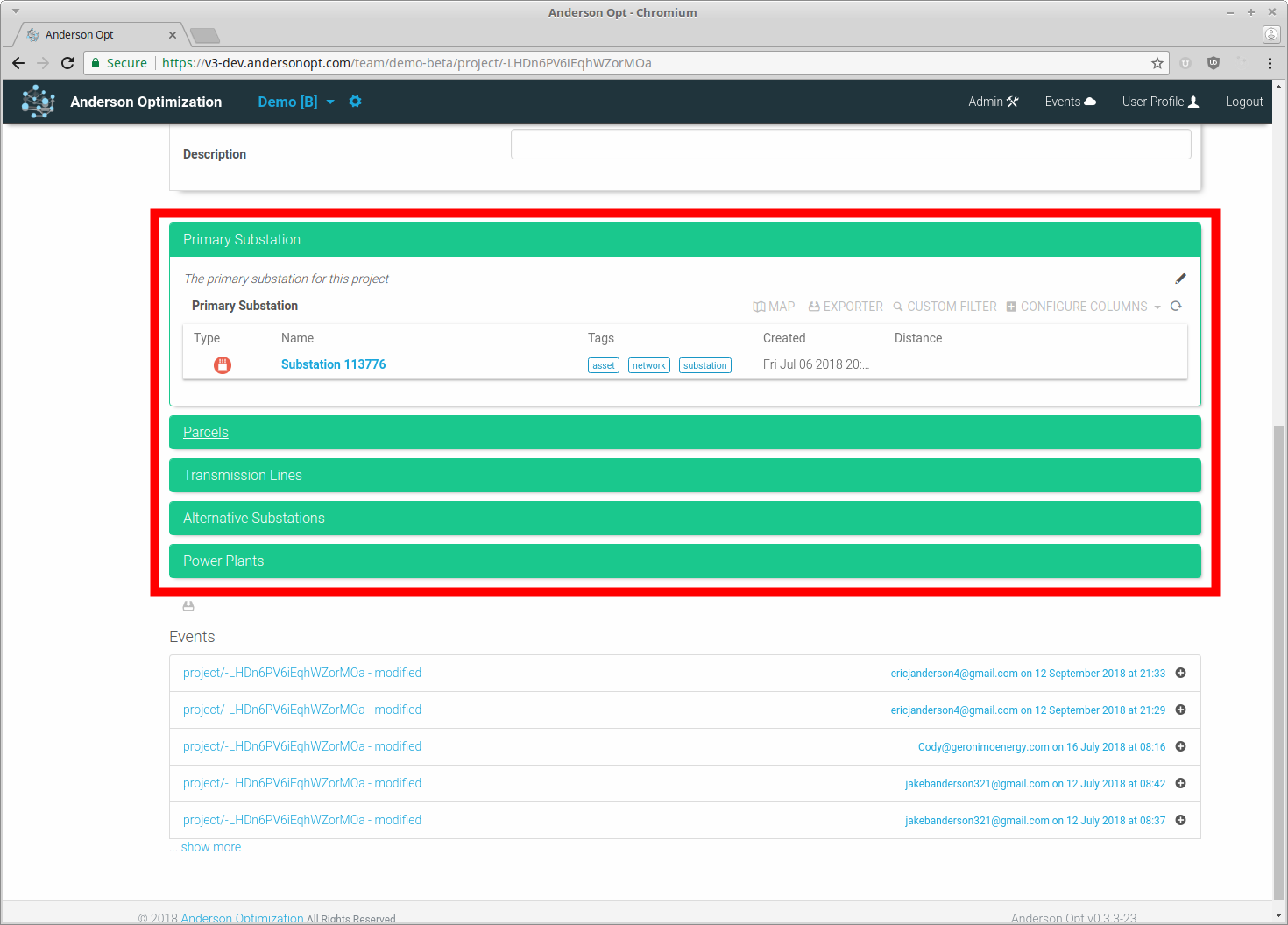Open User Profile page
This screenshot has height=925, width=1288.
[x=1160, y=102]
